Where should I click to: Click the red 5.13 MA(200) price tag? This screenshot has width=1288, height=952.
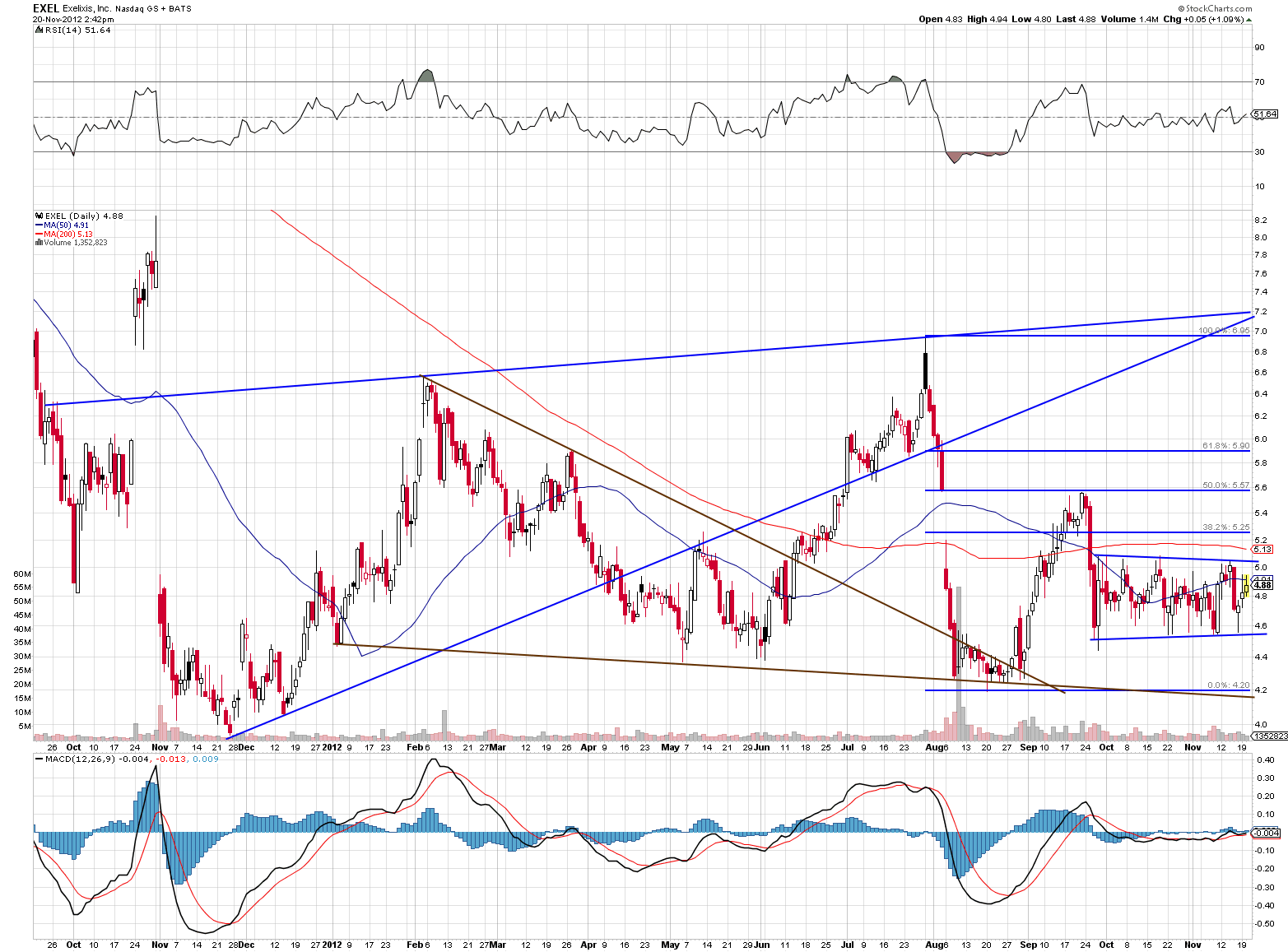pyautogui.click(x=1262, y=549)
